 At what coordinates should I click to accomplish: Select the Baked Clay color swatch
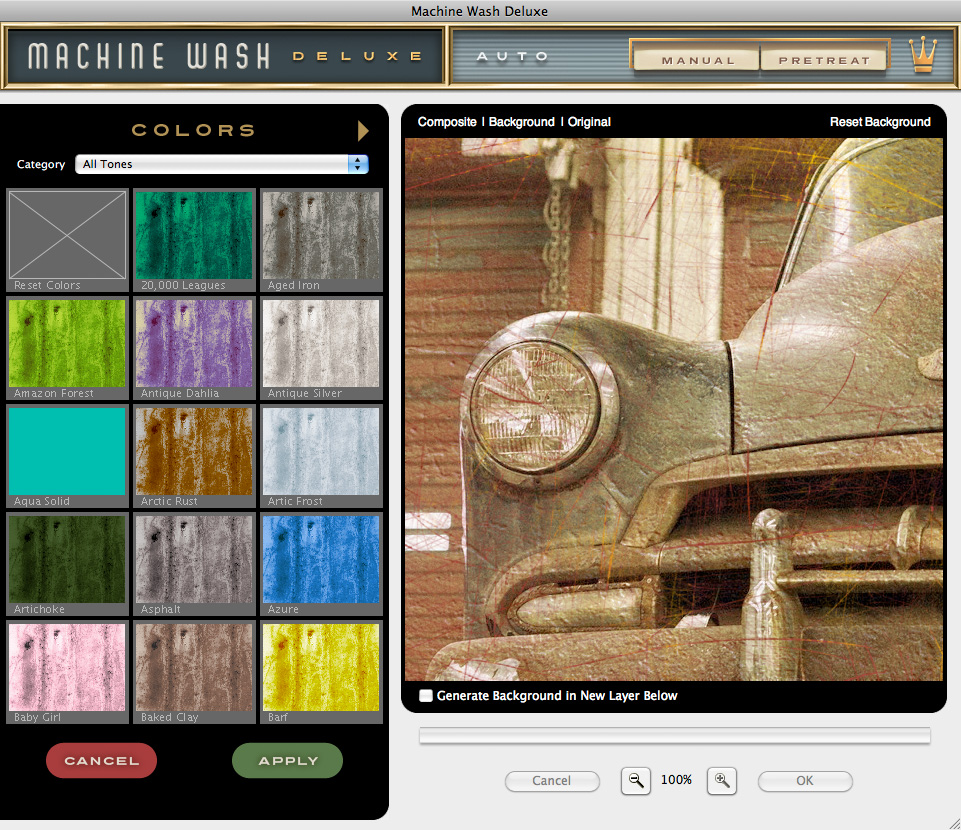(194, 671)
